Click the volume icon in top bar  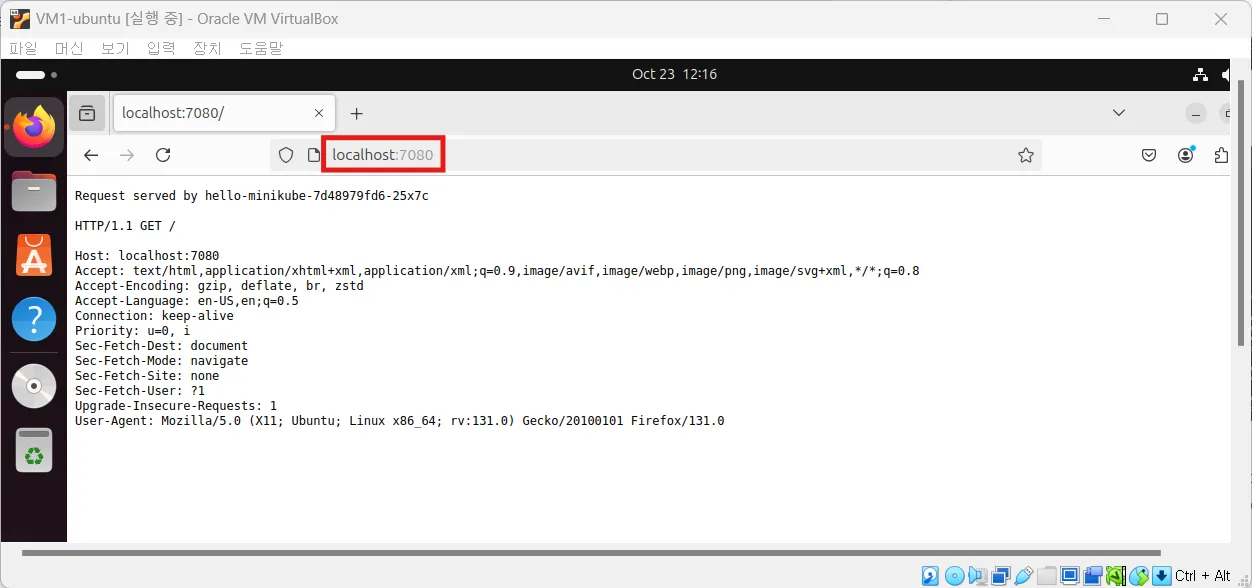(1227, 74)
